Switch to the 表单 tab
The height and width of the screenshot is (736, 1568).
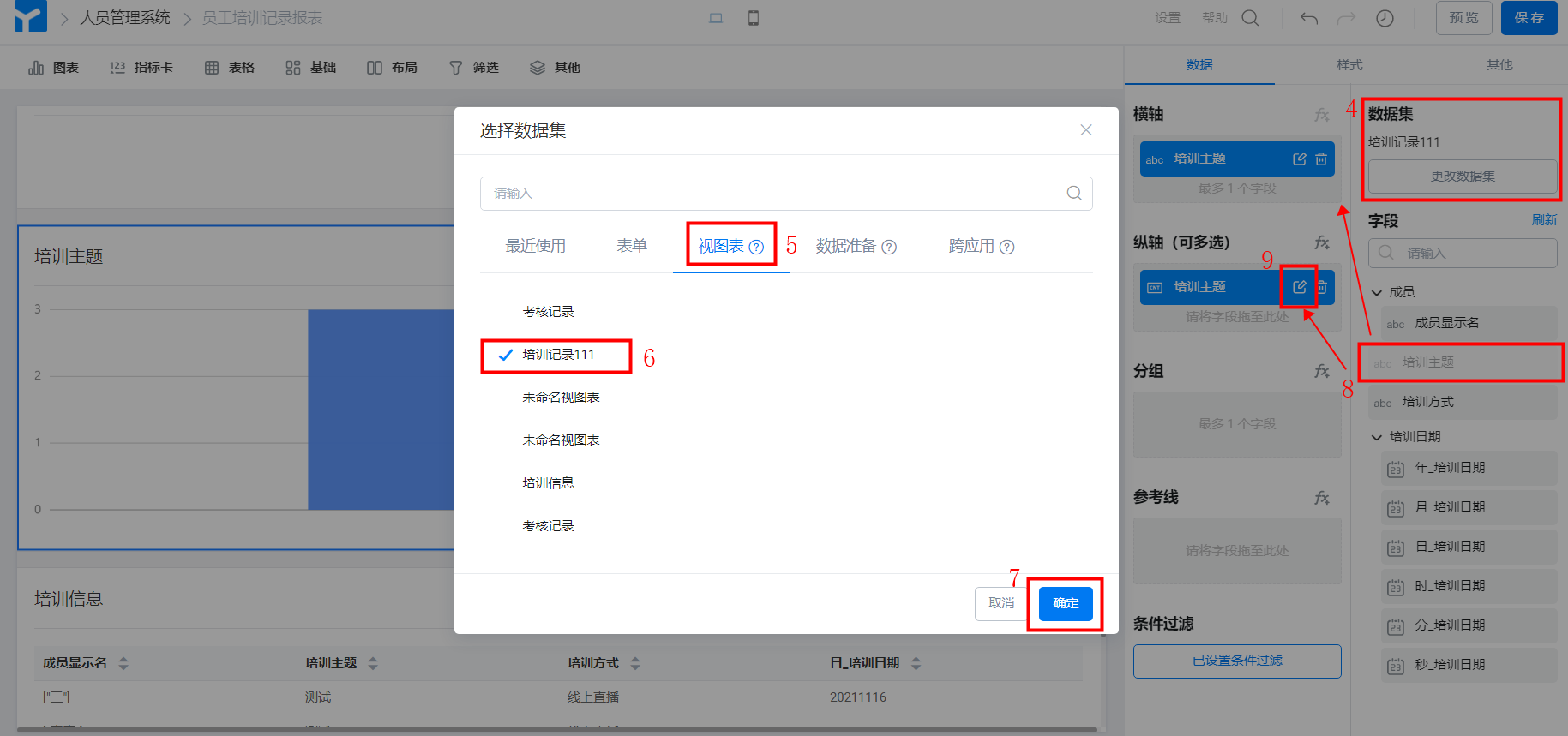[x=632, y=246]
